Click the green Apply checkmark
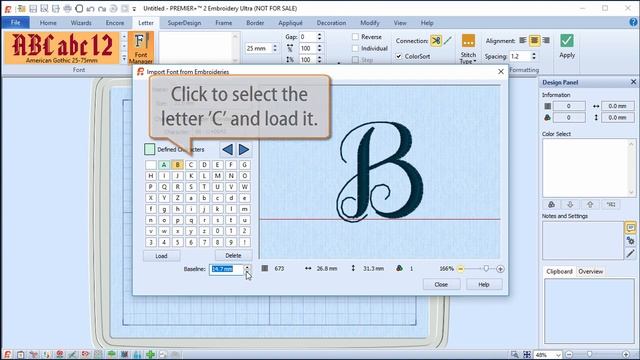Viewport: 640px width, 360px height. pos(567,47)
